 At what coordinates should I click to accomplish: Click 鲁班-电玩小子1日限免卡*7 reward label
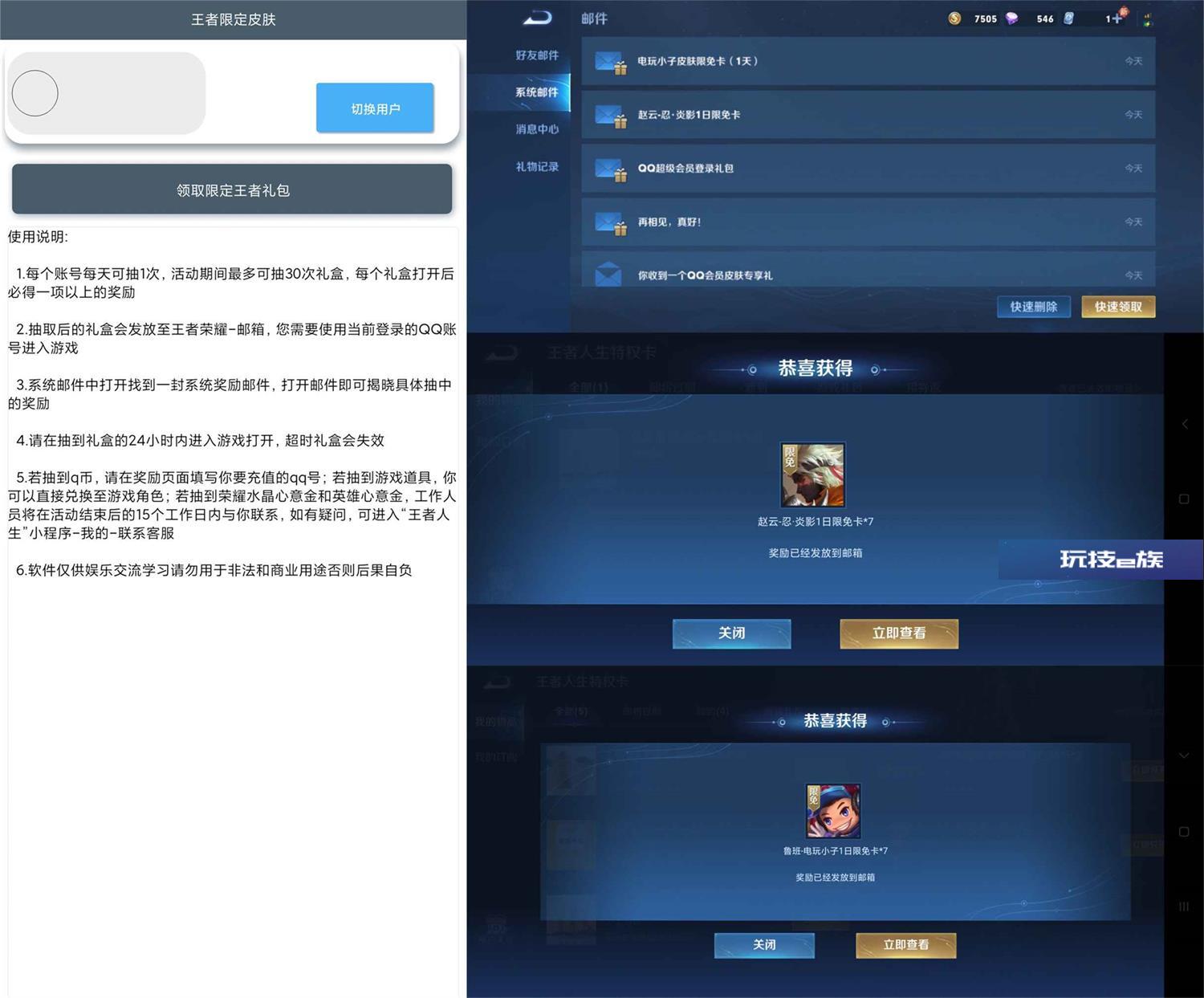point(836,851)
